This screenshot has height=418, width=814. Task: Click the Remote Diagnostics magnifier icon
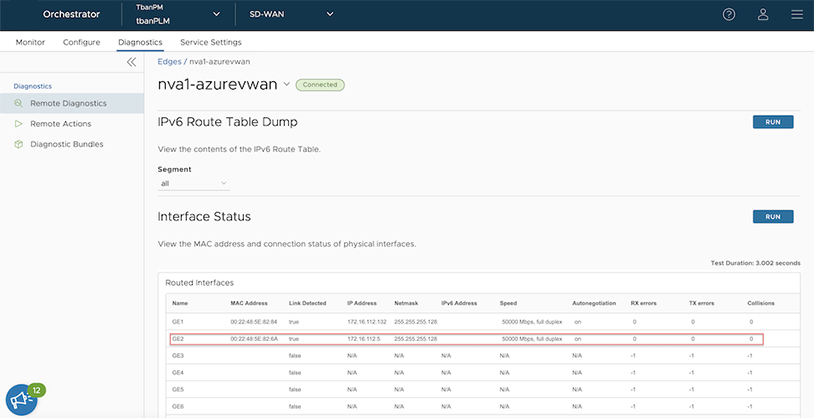[18, 103]
